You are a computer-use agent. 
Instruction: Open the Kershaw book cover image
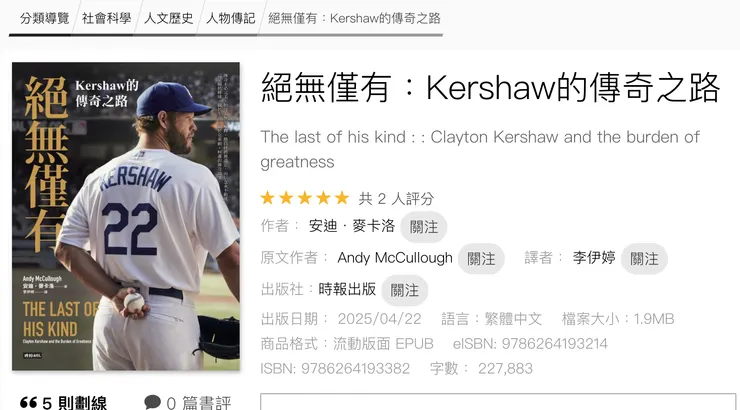tap(126, 216)
